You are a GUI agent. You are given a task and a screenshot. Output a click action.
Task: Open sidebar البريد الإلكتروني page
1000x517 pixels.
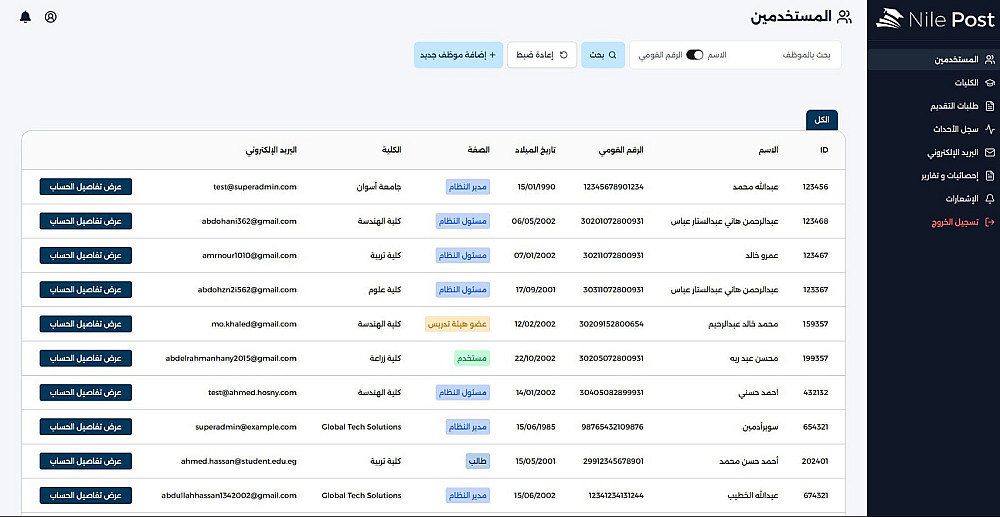(x=933, y=152)
